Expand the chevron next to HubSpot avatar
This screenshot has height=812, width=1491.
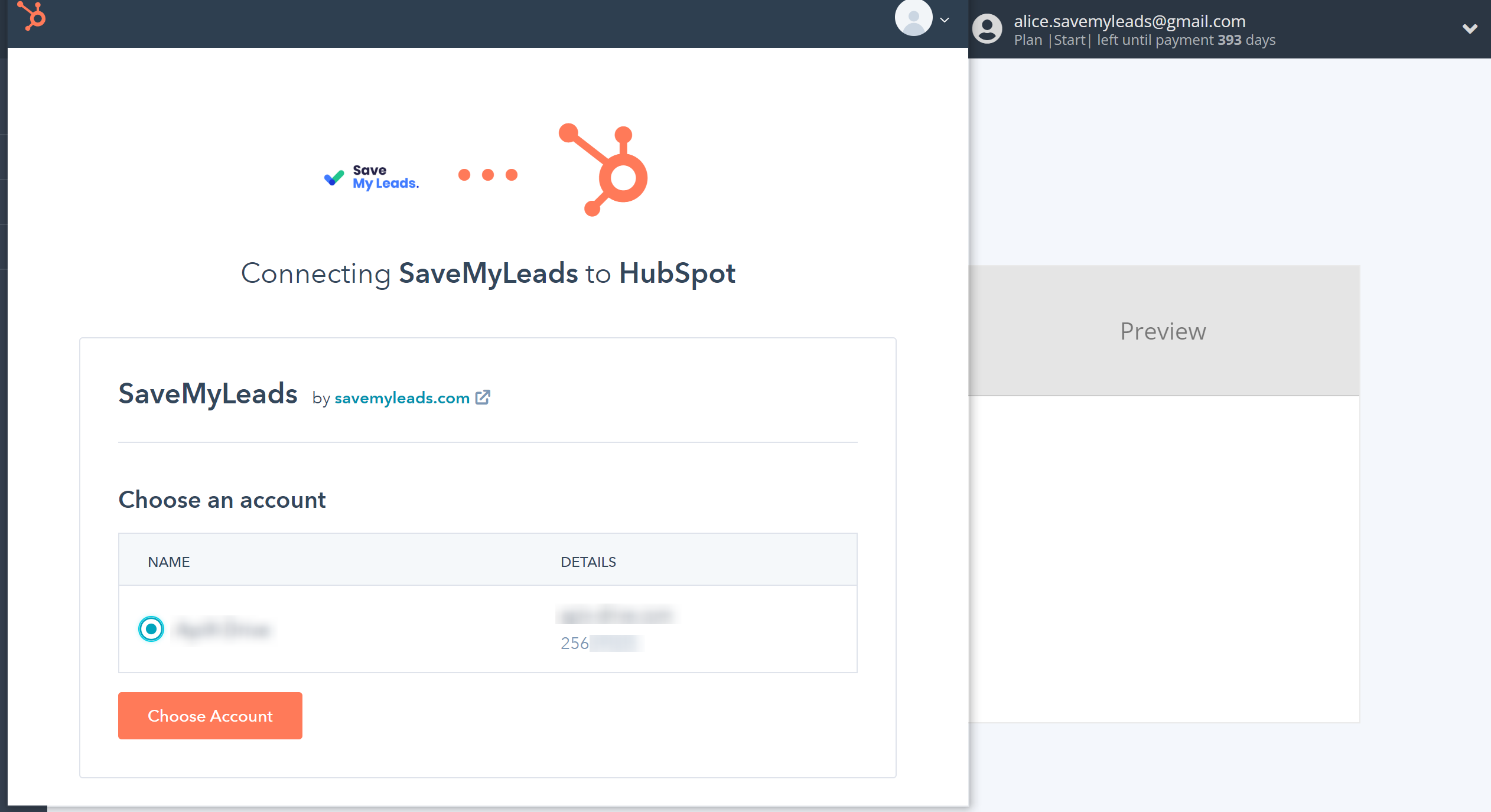pyautogui.click(x=945, y=20)
